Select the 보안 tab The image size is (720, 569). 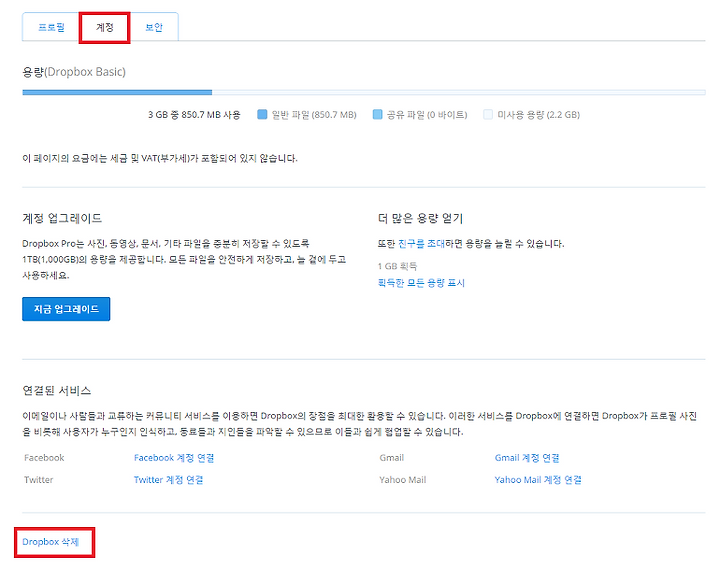pos(154,28)
